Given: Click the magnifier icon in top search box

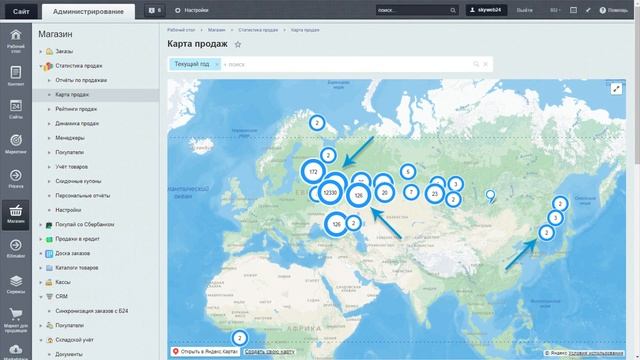Looking at the screenshot, I should click(453, 10).
